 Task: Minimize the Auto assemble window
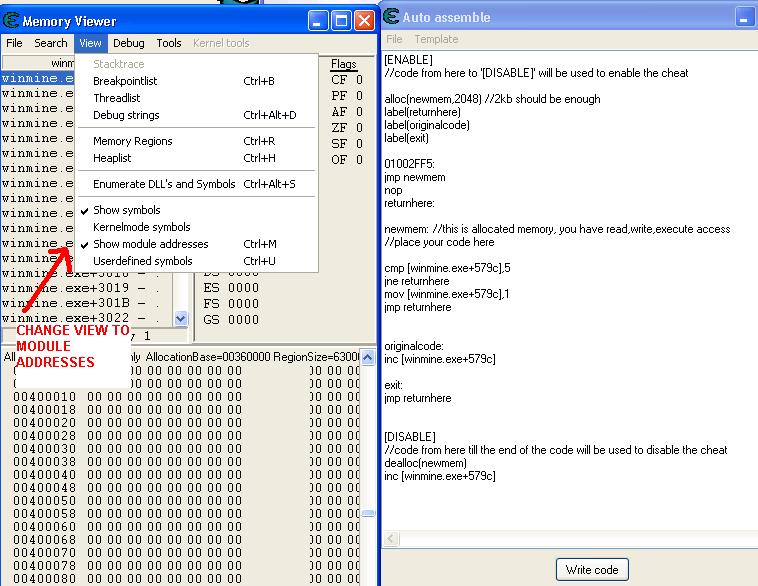(x=744, y=18)
